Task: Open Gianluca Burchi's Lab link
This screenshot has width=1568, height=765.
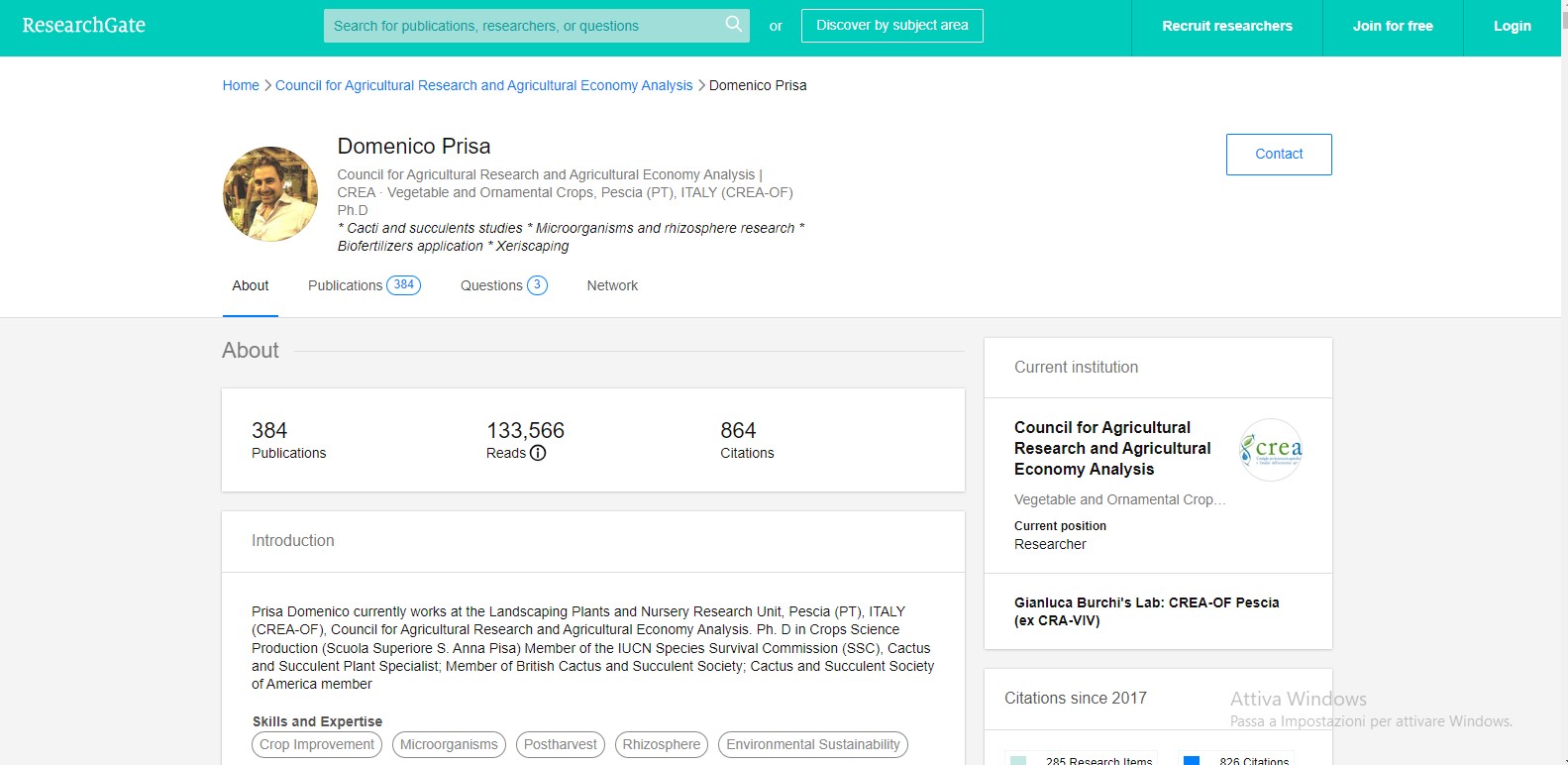Action: pyautogui.click(x=1146, y=611)
